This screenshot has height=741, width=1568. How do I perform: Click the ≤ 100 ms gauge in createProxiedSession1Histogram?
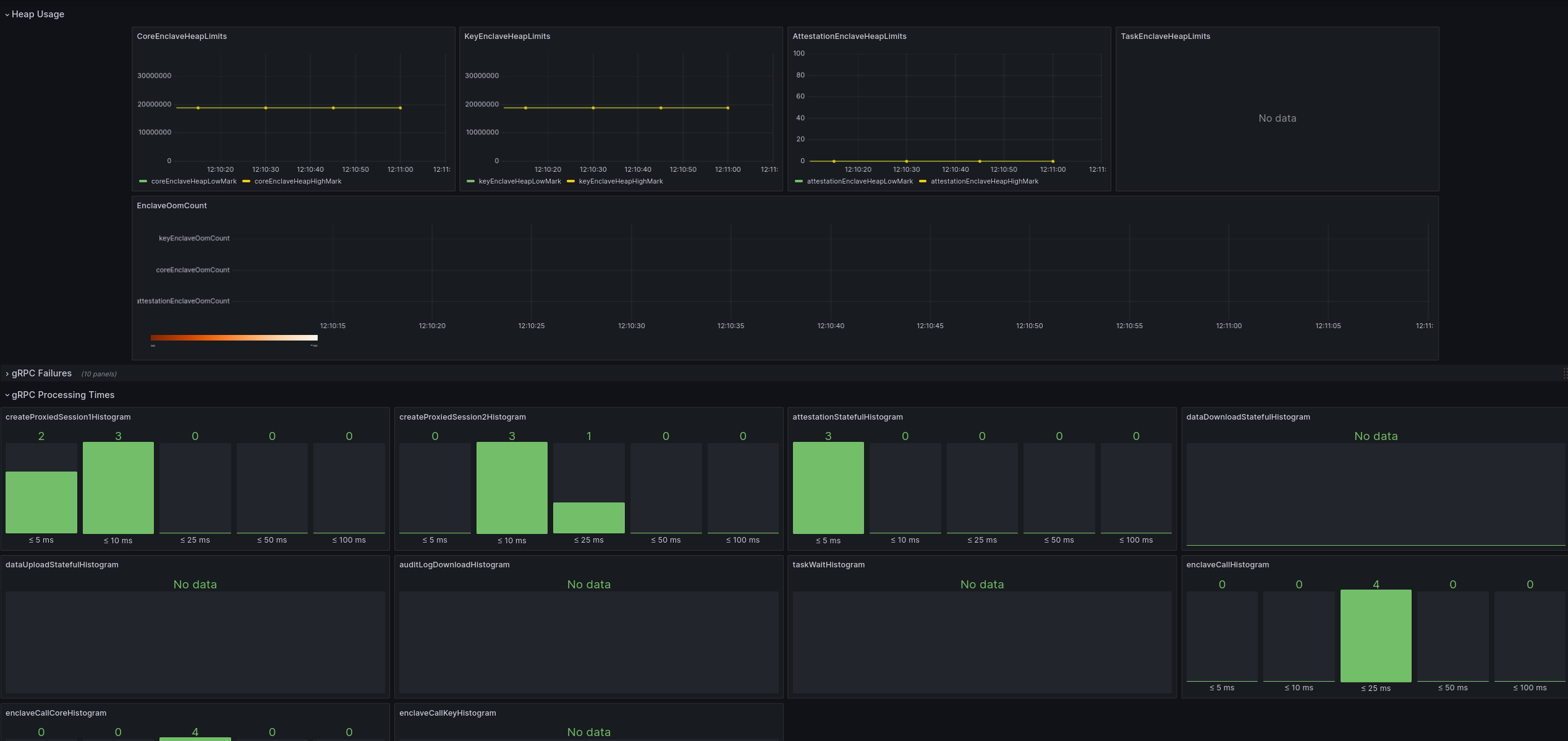[349, 488]
